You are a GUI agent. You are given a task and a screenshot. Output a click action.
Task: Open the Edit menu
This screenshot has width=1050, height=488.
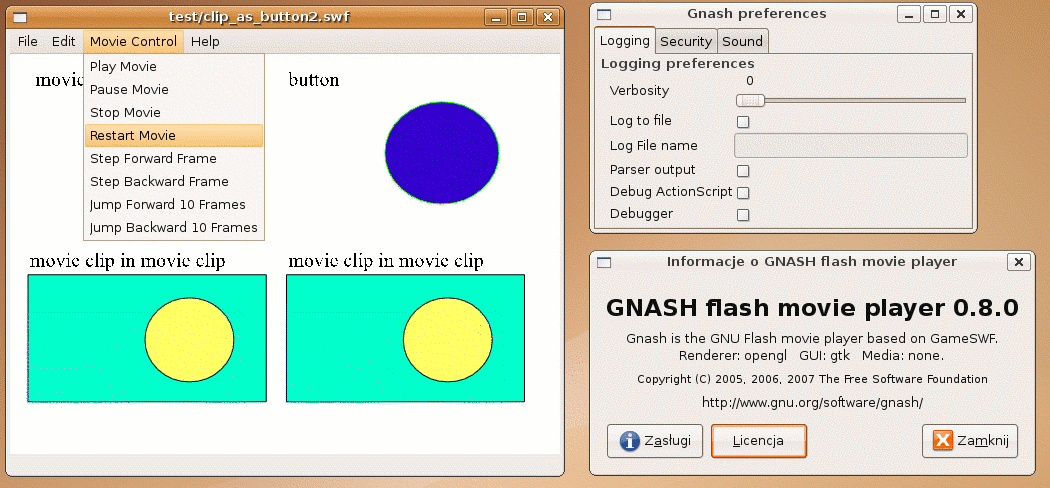tap(64, 42)
